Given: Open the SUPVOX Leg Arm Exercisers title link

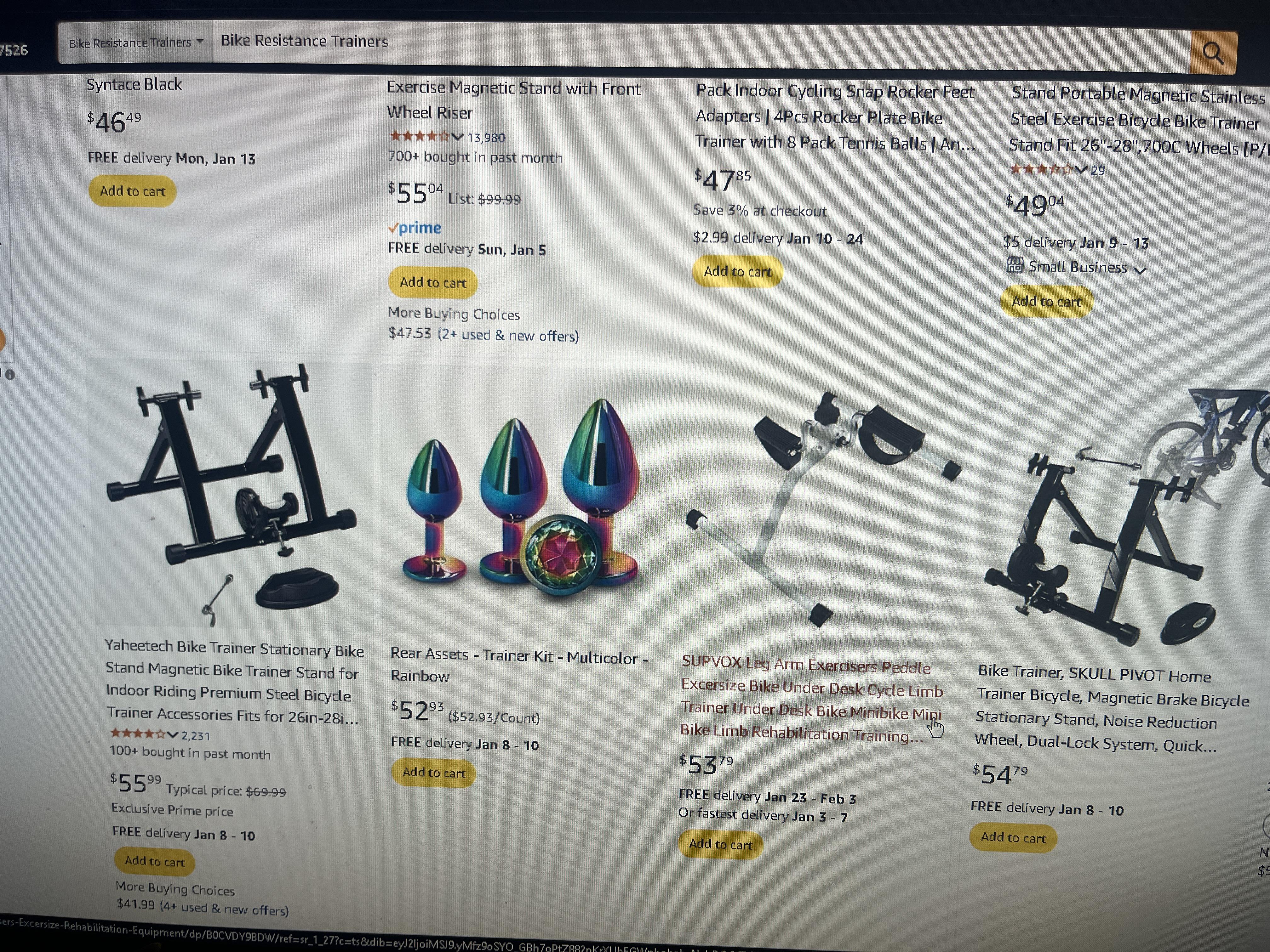Looking at the screenshot, I should pyautogui.click(x=811, y=700).
